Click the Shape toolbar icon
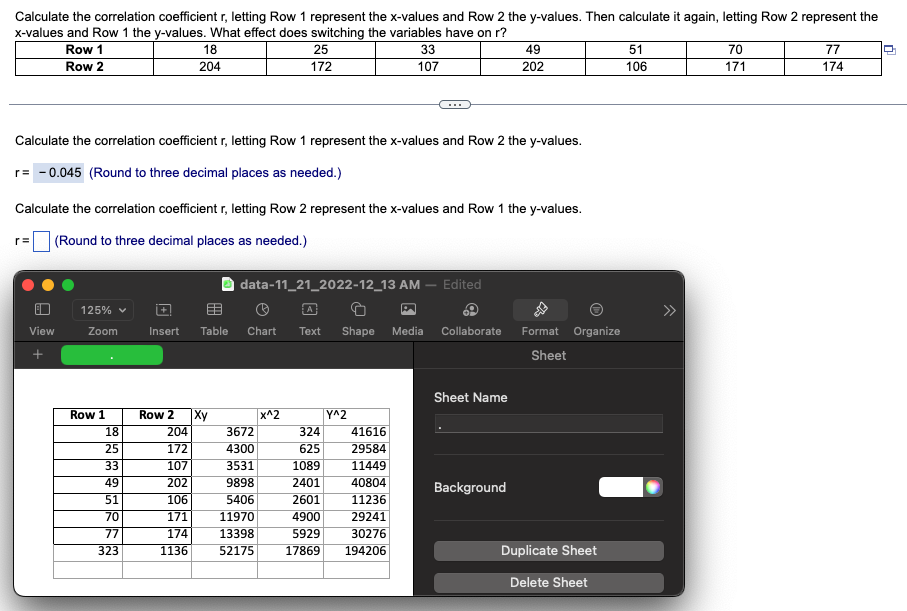The height and width of the screenshot is (611, 907). click(358, 310)
